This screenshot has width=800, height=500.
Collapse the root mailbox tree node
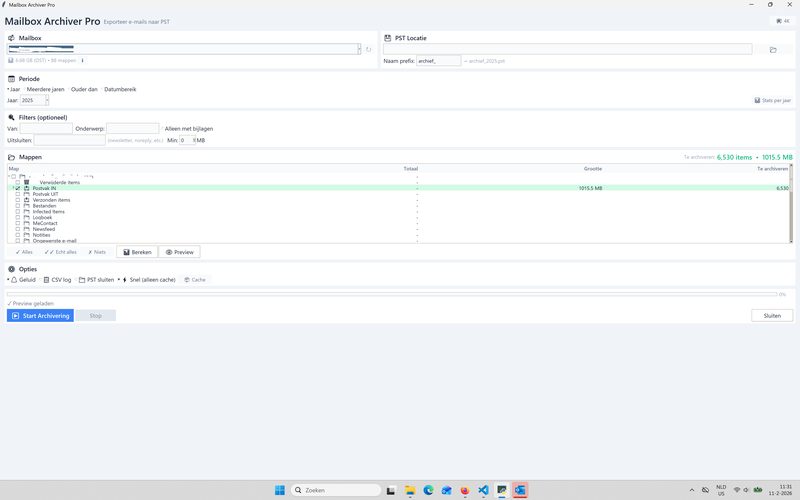9,177
